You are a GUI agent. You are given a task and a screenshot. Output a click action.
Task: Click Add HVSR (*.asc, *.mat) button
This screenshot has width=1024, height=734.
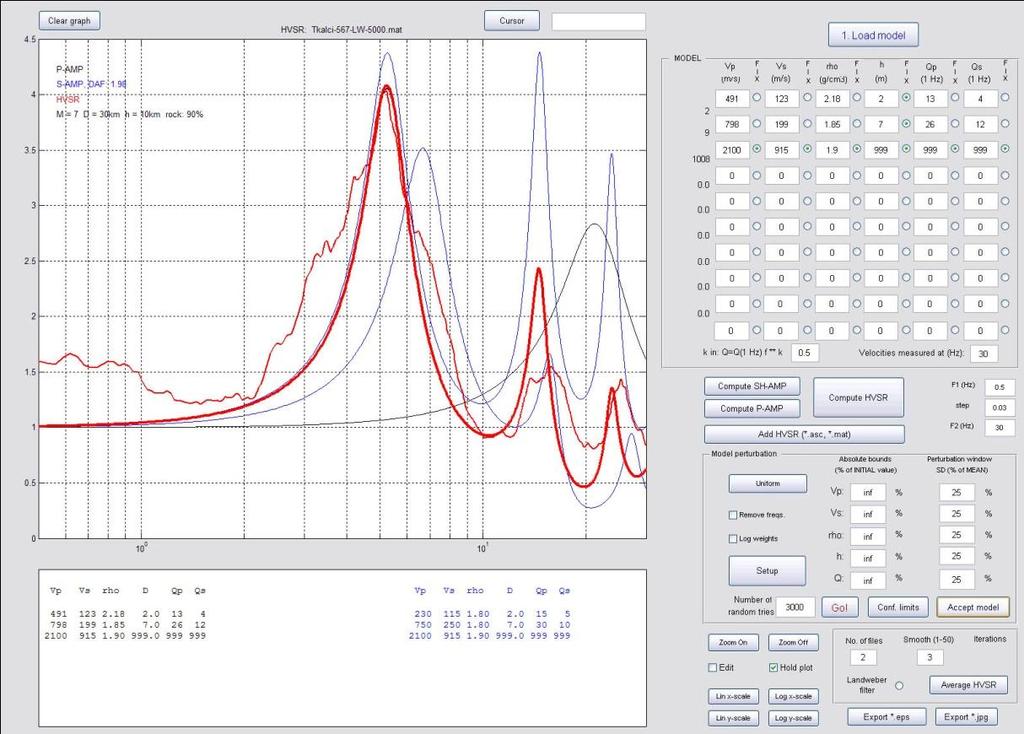point(804,434)
